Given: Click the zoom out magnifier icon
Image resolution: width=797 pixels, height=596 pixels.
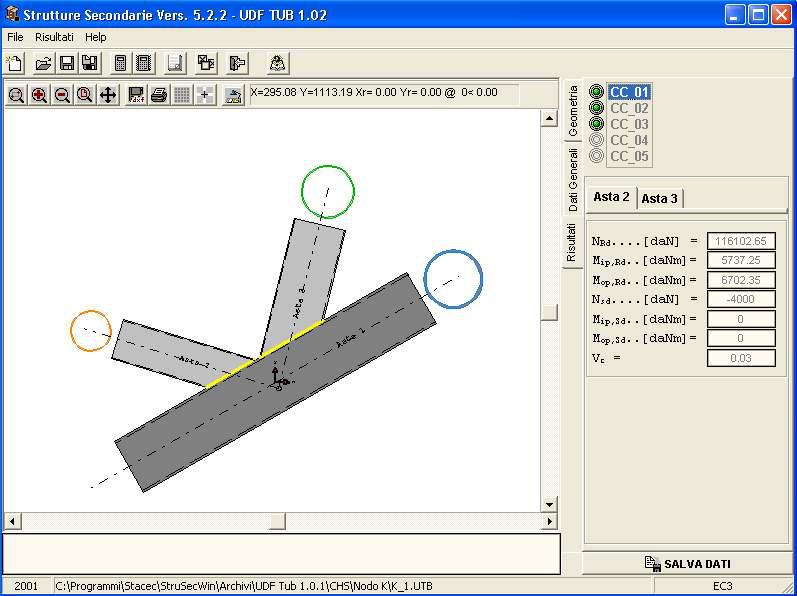Looking at the screenshot, I should (62, 95).
